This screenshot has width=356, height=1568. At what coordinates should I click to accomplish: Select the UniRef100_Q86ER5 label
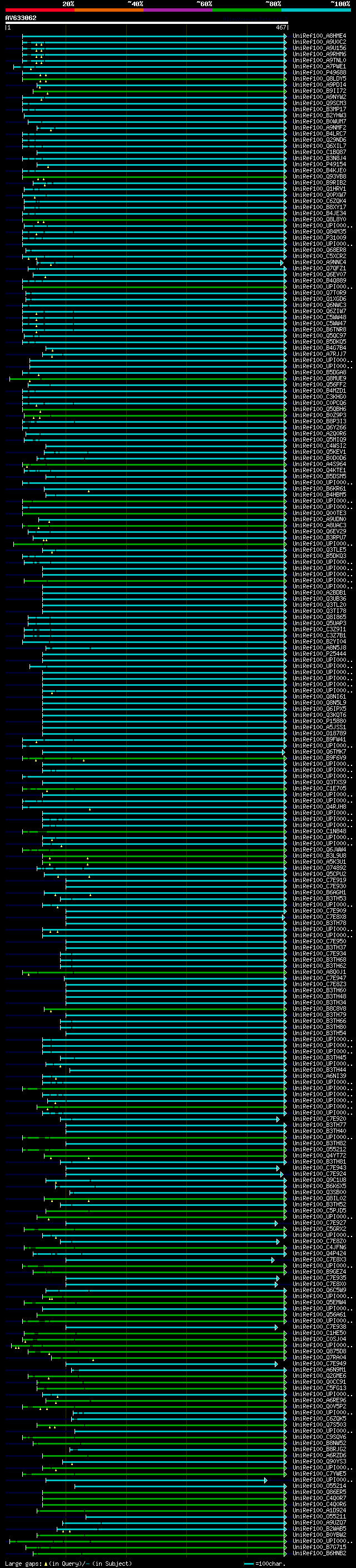point(319,1492)
